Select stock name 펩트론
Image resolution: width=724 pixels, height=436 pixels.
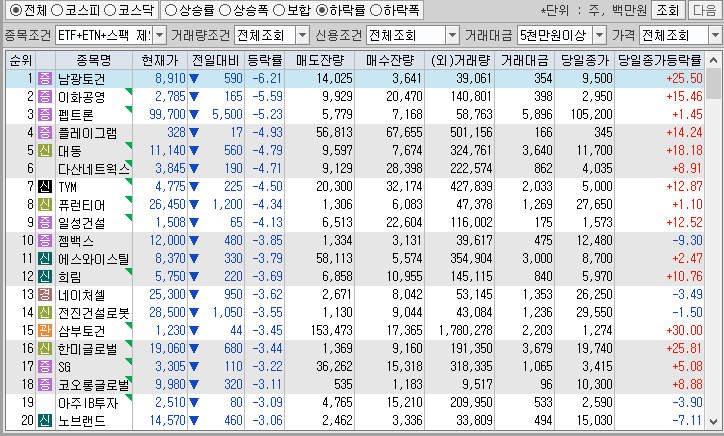tap(76, 115)
